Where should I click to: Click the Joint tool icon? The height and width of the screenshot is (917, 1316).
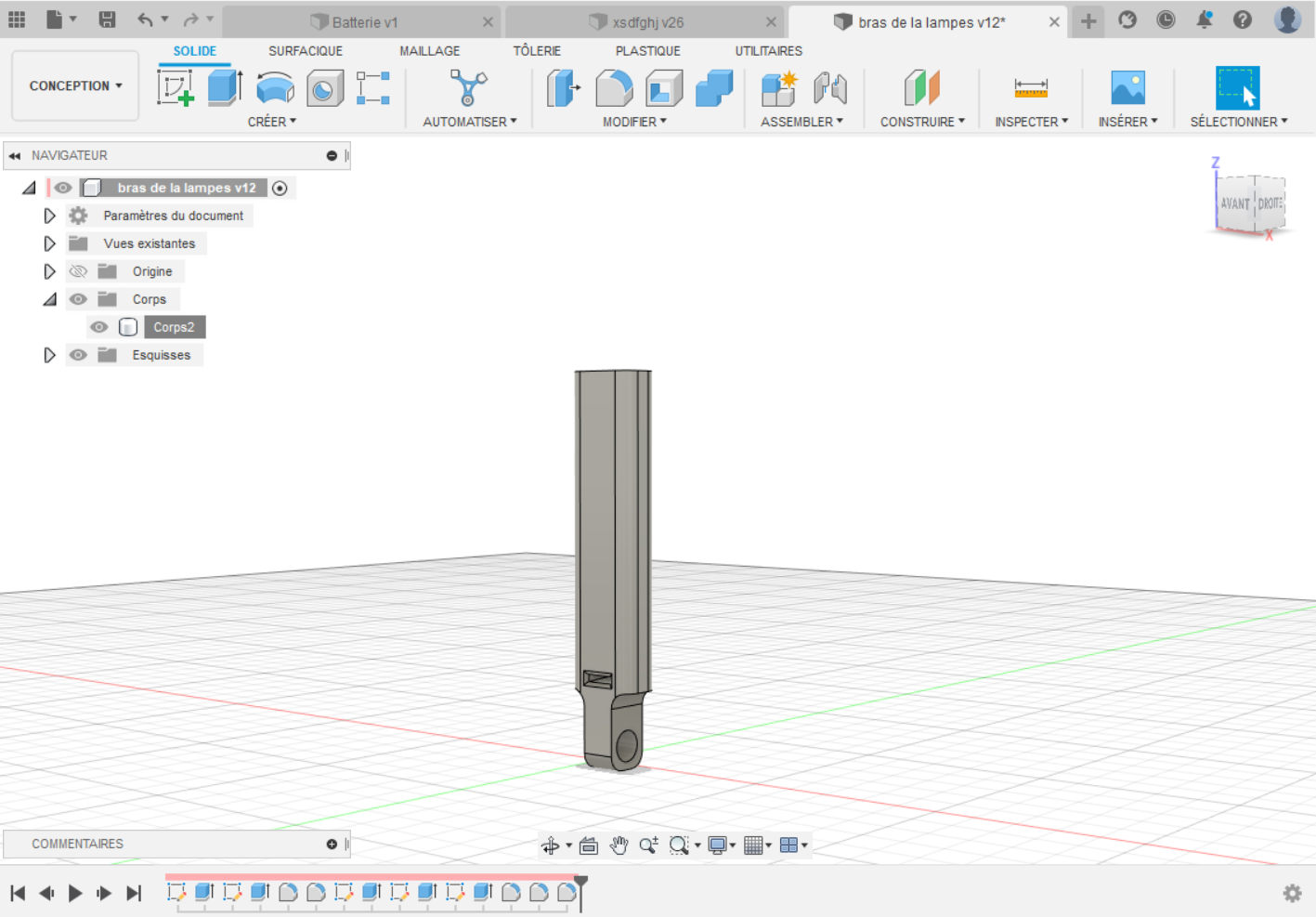click(829, 88)
